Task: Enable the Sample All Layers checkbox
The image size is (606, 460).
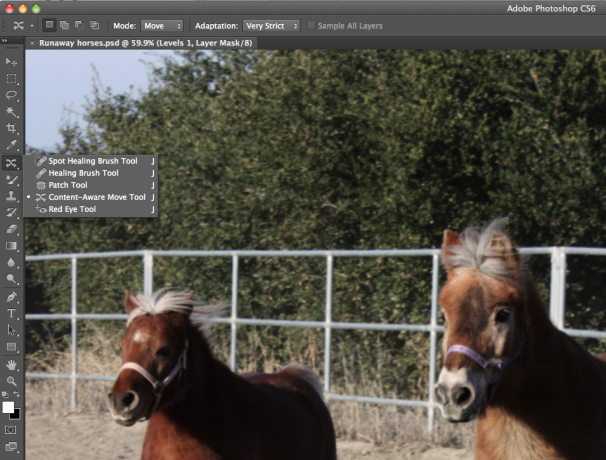Action: pyautogui.click(x=311, y=24)
